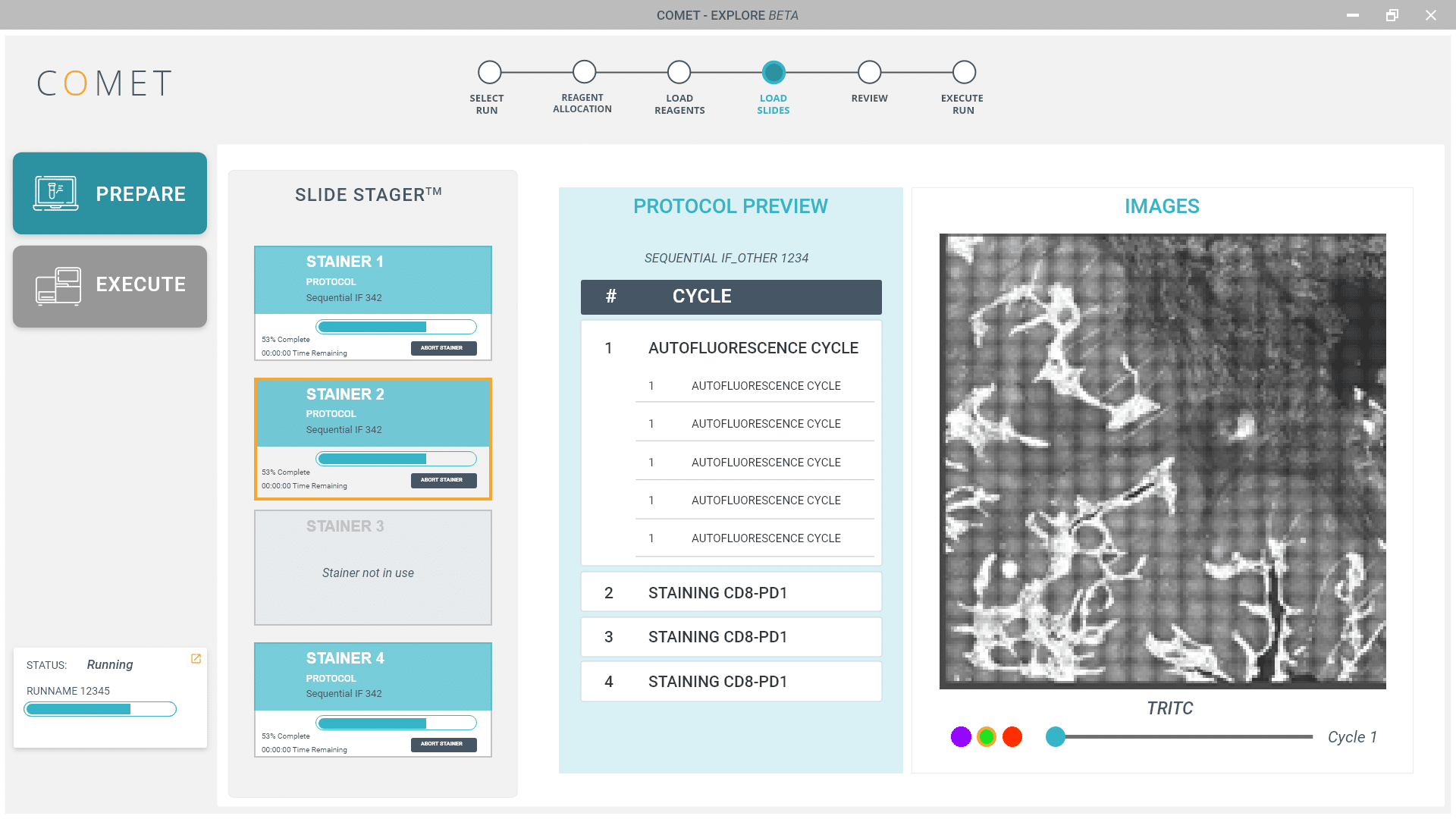
Task: Choose the green channel color dot
Action: [987, 736]
